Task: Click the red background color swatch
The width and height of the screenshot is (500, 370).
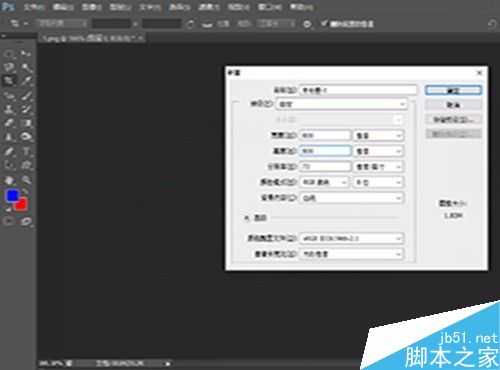Action: click(x=22, y=205)
